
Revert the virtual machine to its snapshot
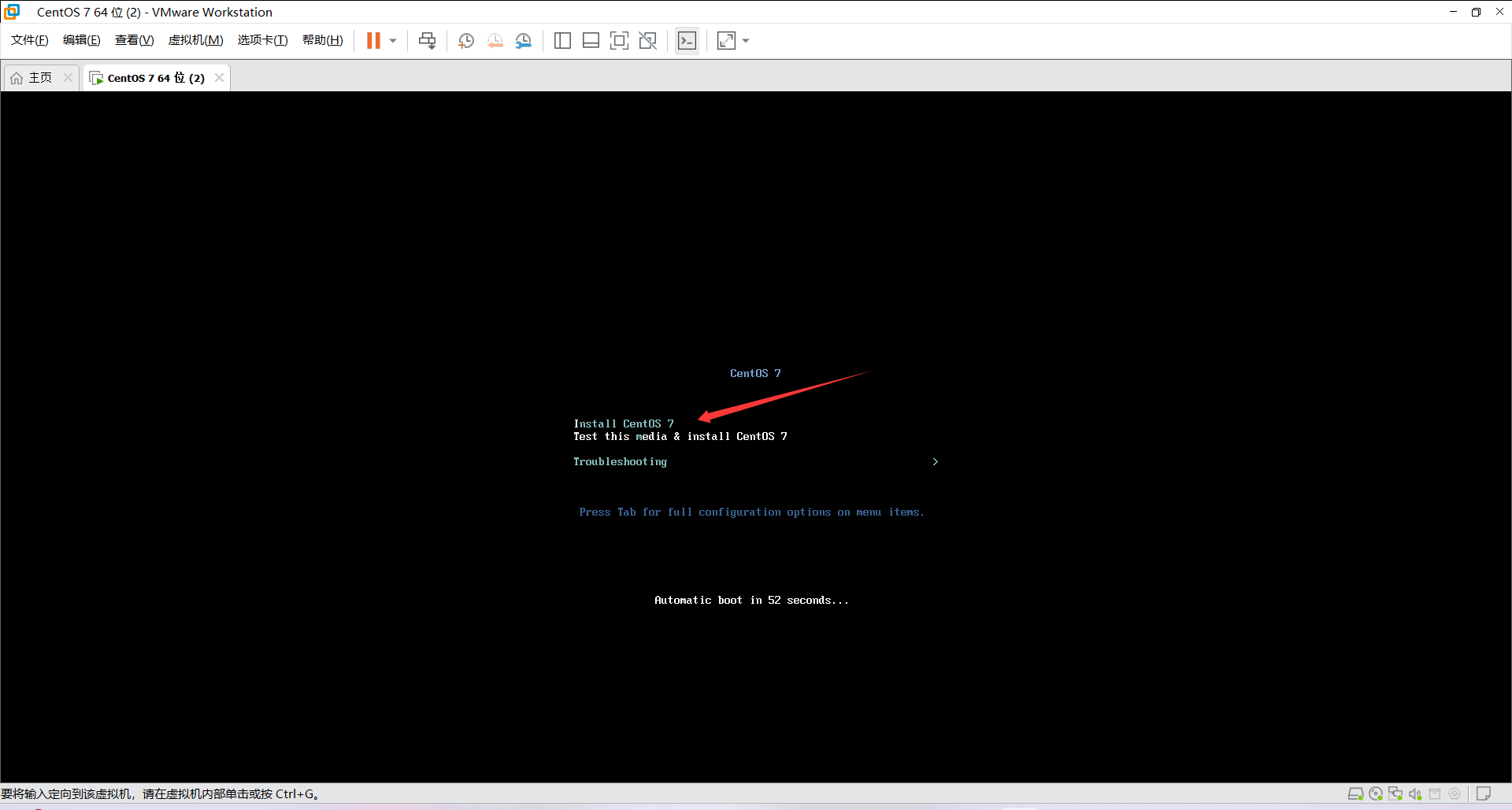click(495, 41)
